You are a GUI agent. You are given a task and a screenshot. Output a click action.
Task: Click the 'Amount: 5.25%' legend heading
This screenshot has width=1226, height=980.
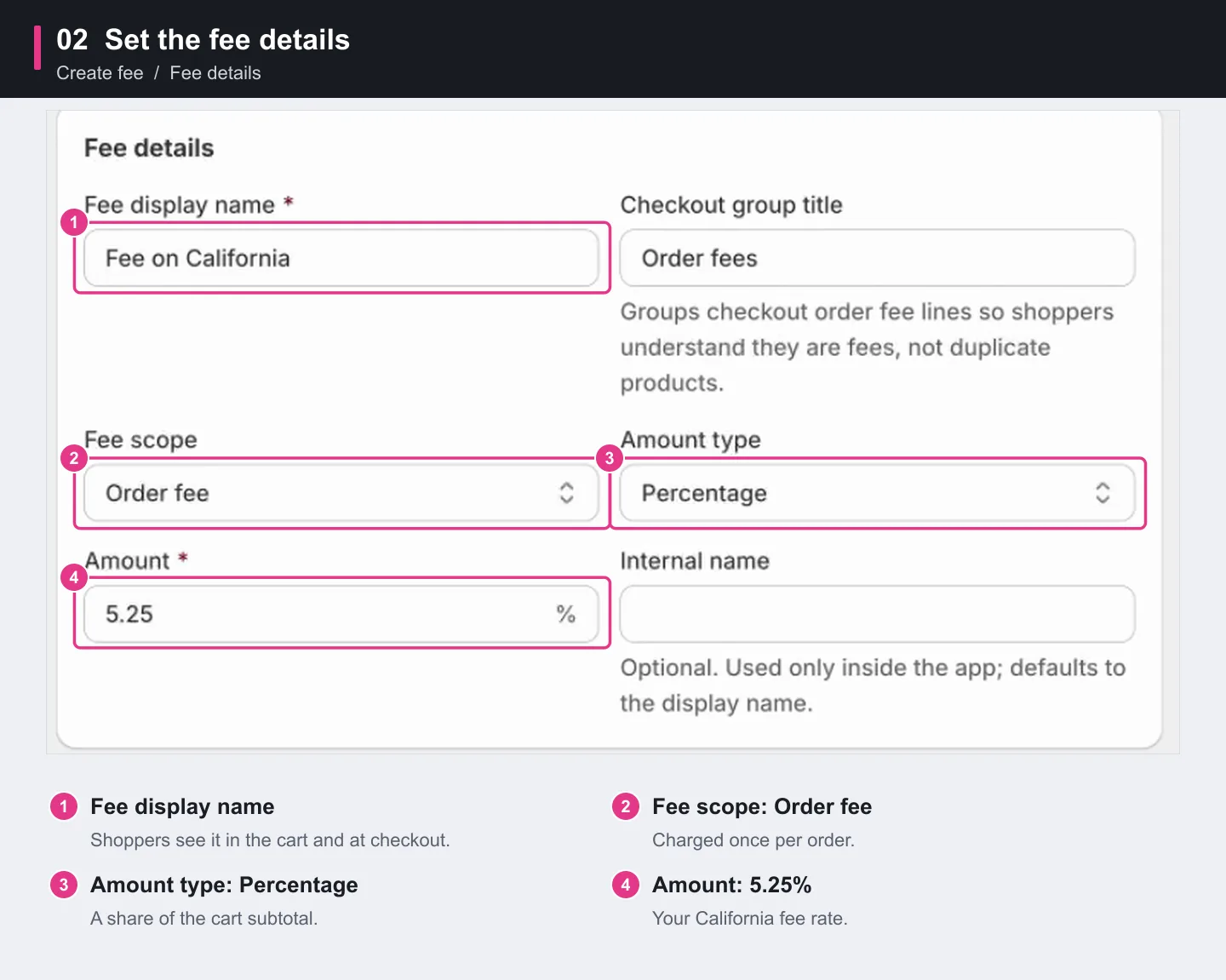tap(731, 885)
